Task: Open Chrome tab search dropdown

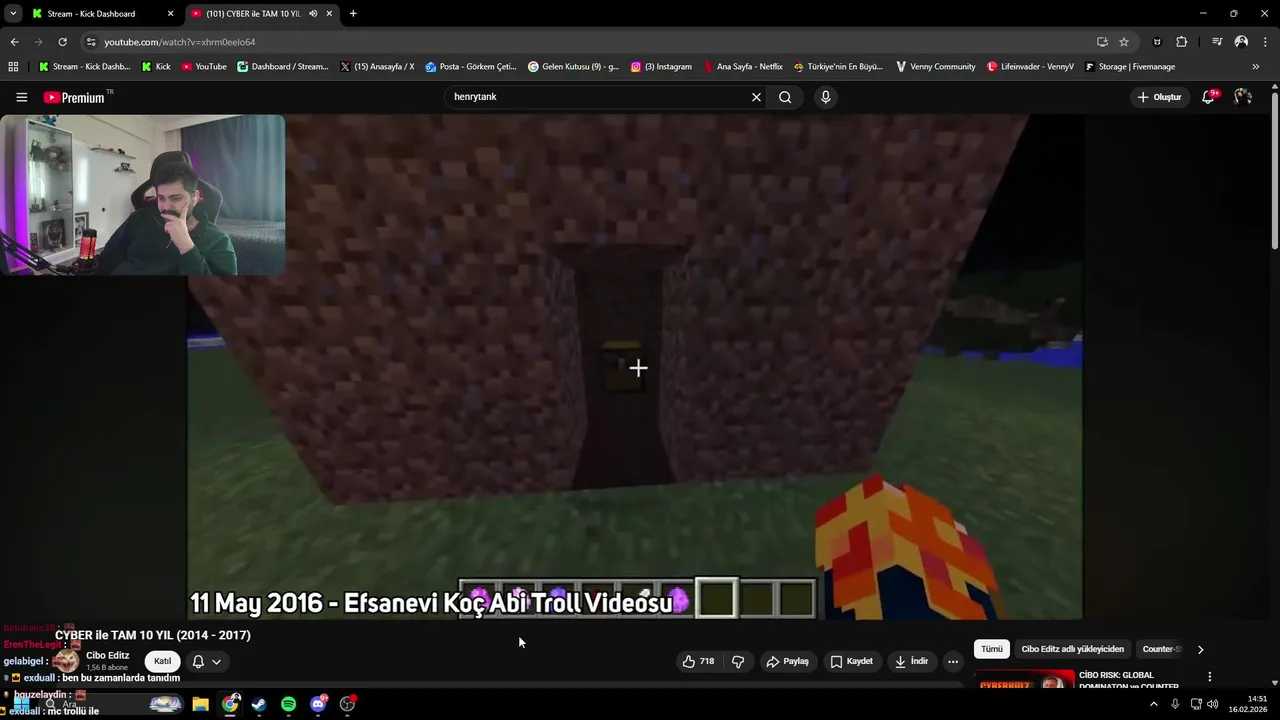Action: (x=12, y=14)
